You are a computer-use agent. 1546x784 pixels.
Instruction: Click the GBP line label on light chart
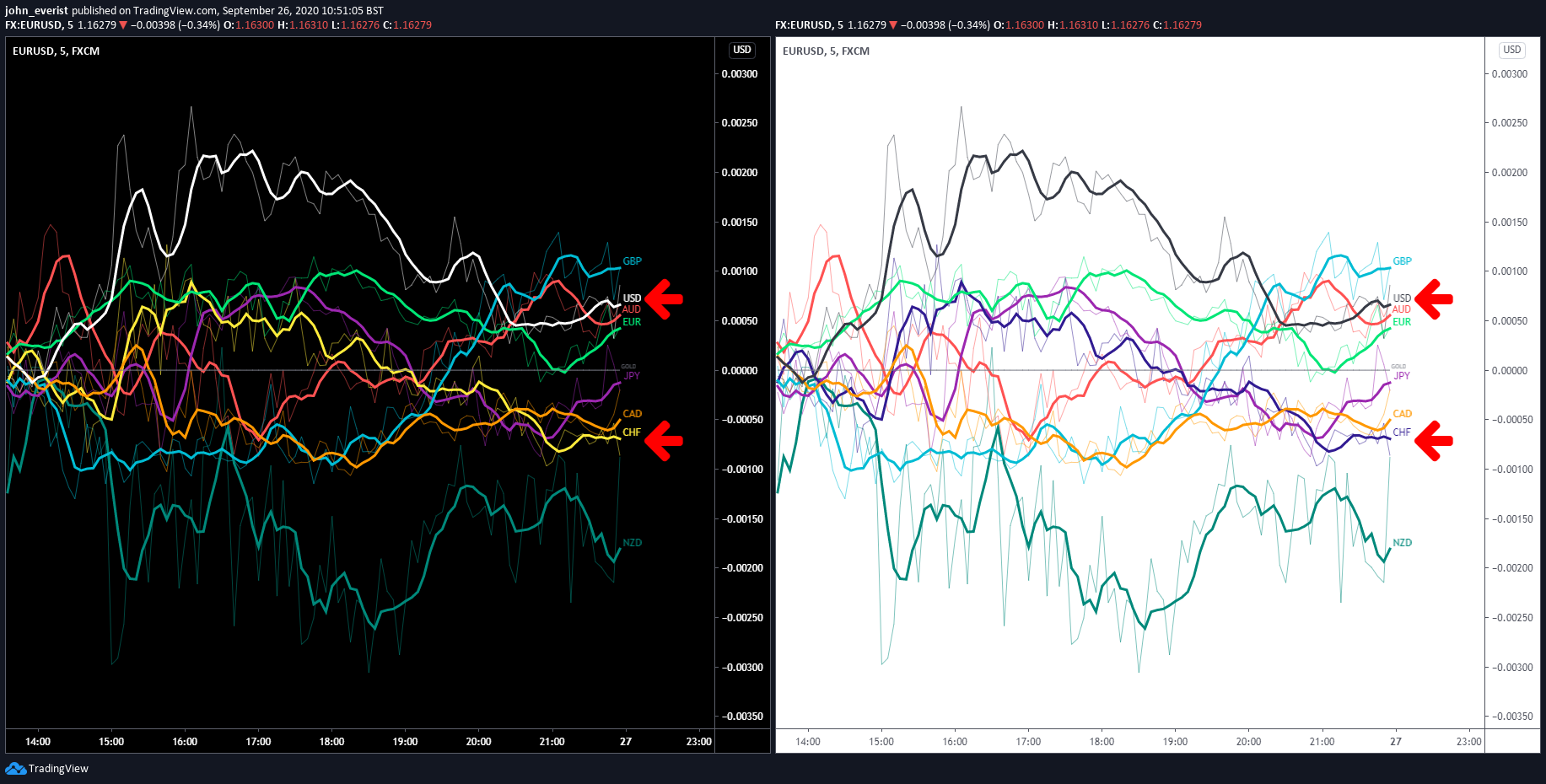pos(1402,261)
